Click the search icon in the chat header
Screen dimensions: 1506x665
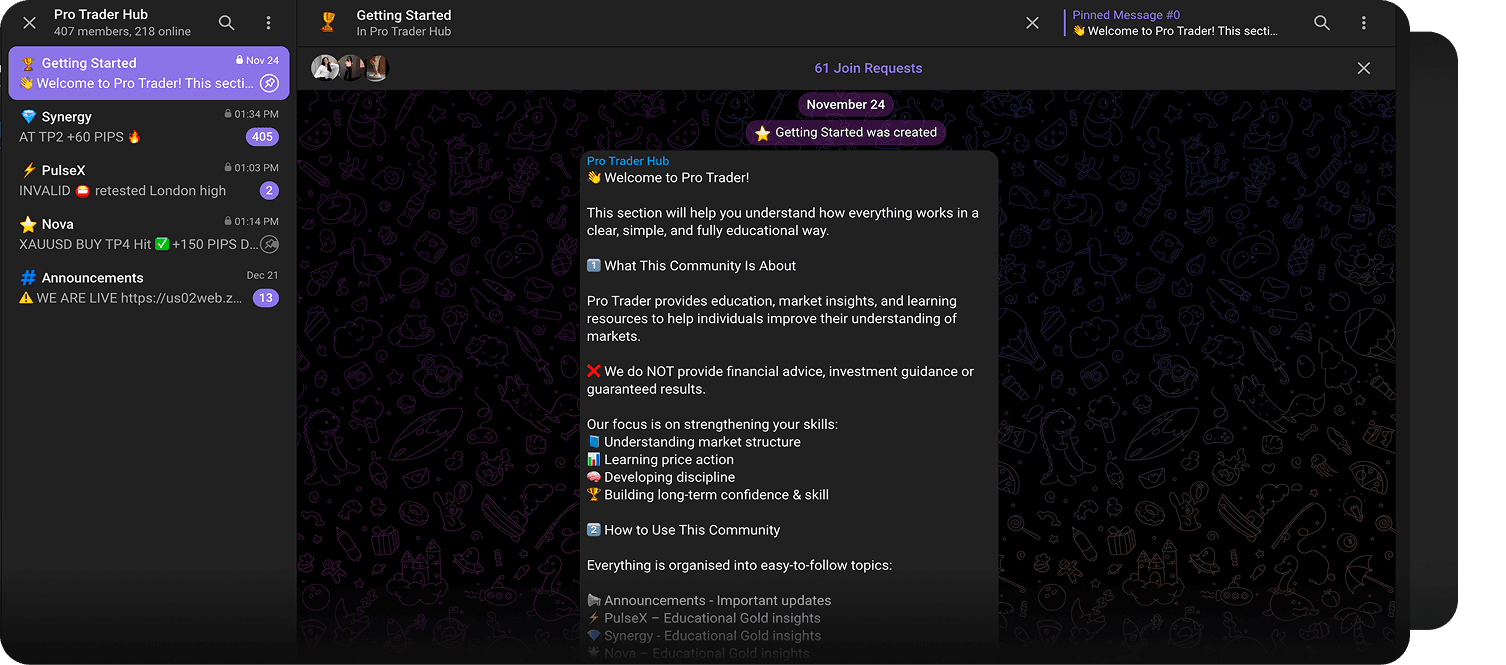tap(1322, 23)
